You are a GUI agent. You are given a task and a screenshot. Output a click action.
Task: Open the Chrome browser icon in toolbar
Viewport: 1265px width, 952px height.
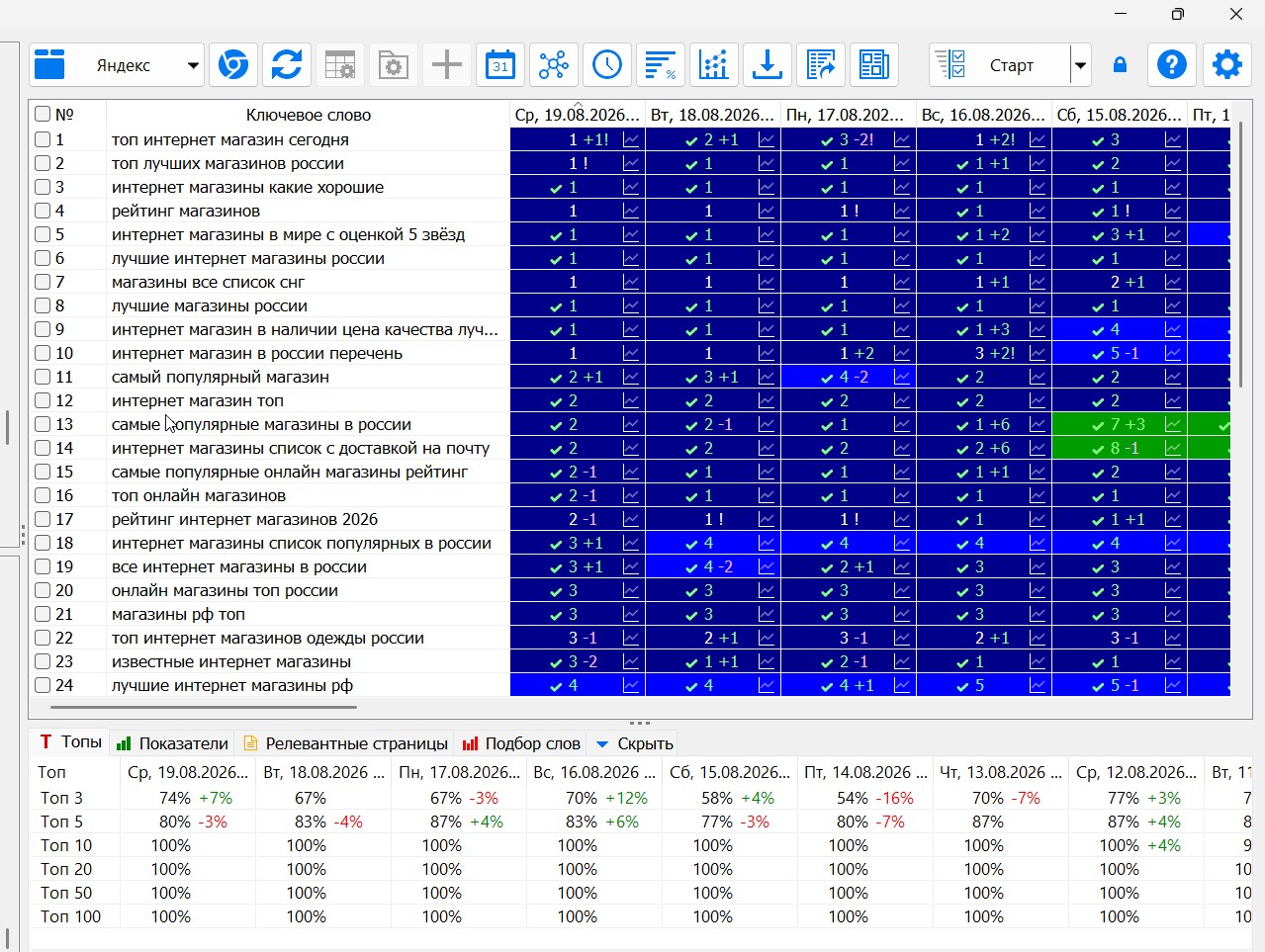(x=233, y=65)
